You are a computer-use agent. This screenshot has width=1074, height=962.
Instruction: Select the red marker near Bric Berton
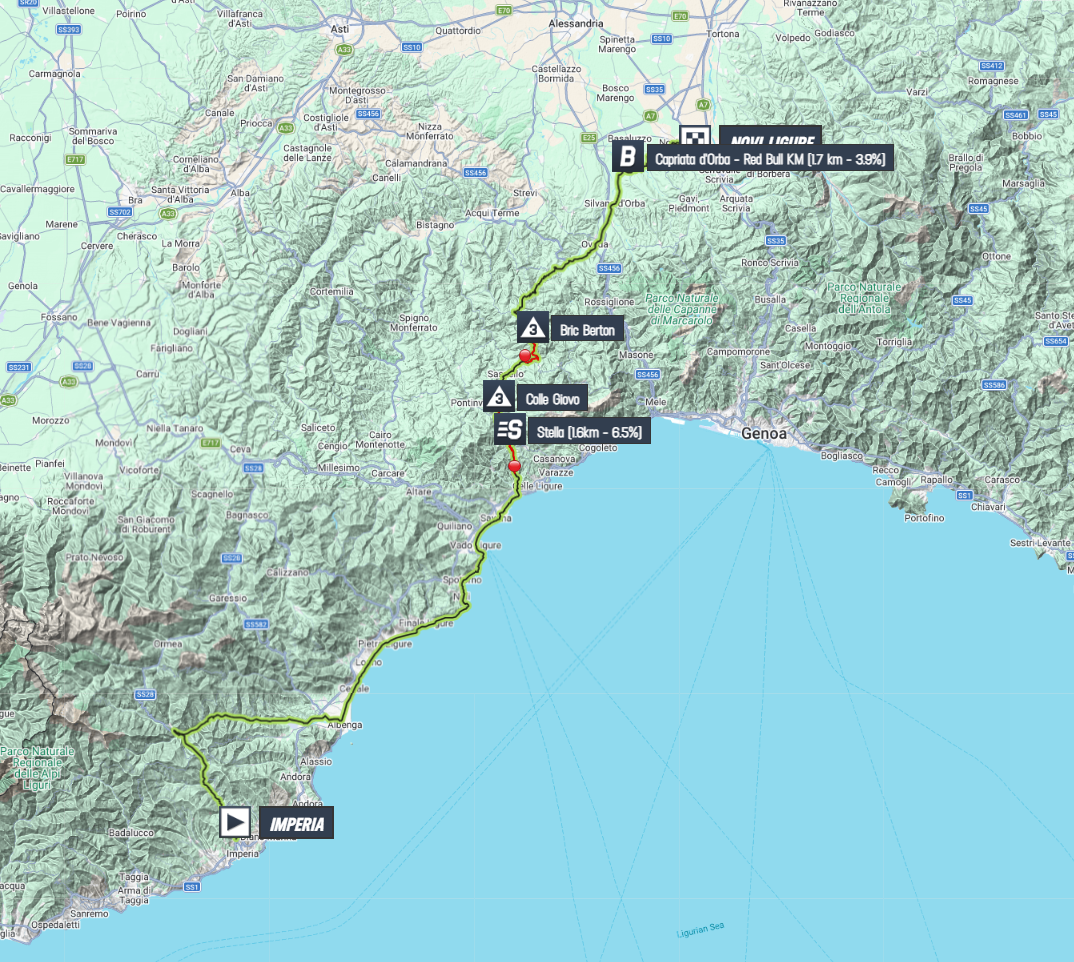[x=525, y=356]
